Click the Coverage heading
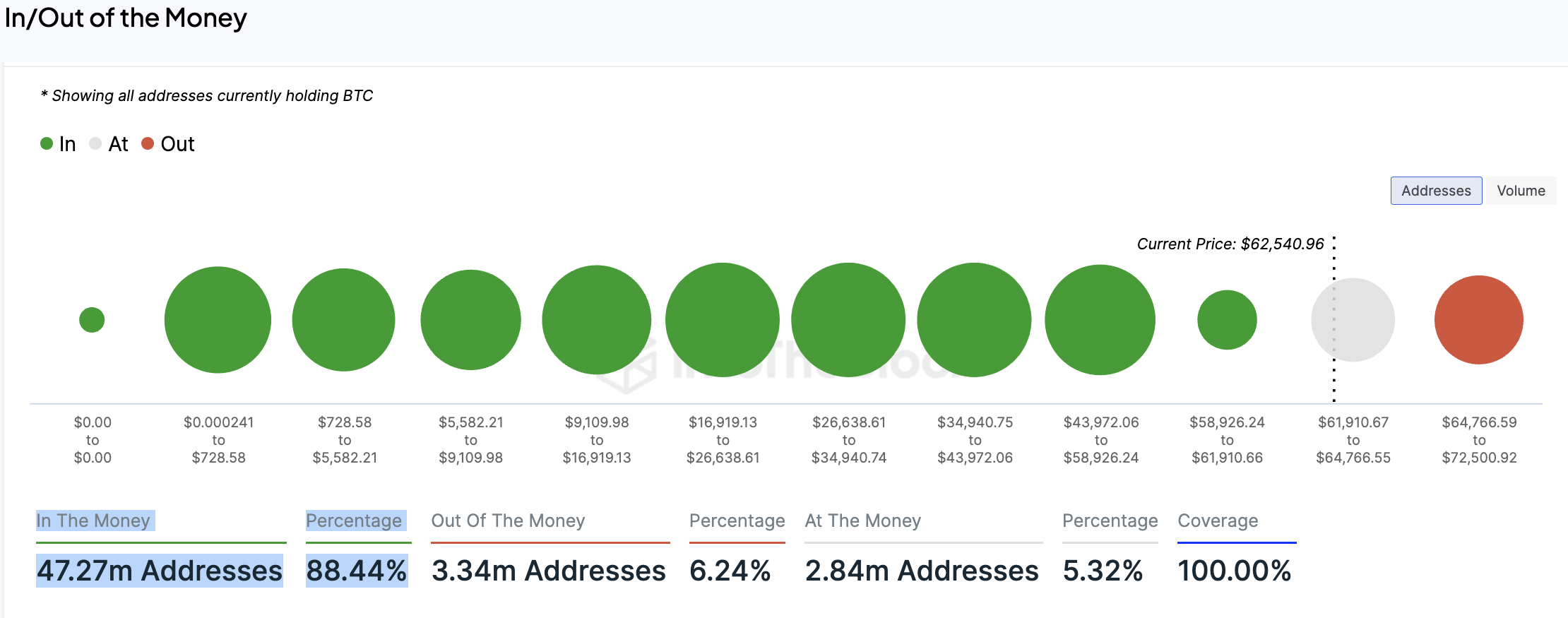1568x618 pixels. [1217, 521]
